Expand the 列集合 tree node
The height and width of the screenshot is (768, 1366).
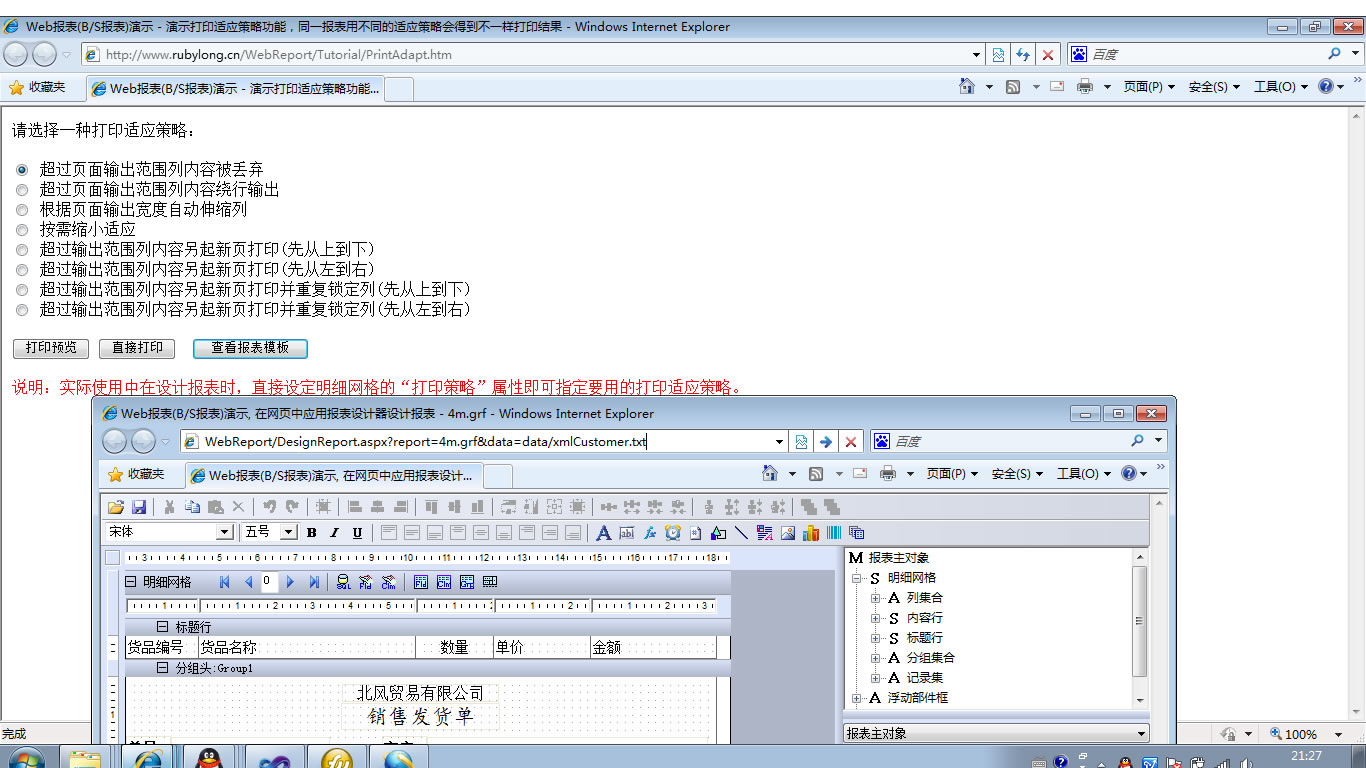tap(875, 598)
